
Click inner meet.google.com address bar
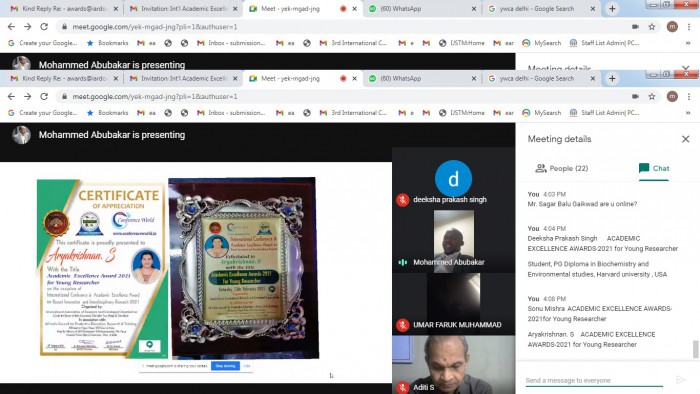coord(342,96)
